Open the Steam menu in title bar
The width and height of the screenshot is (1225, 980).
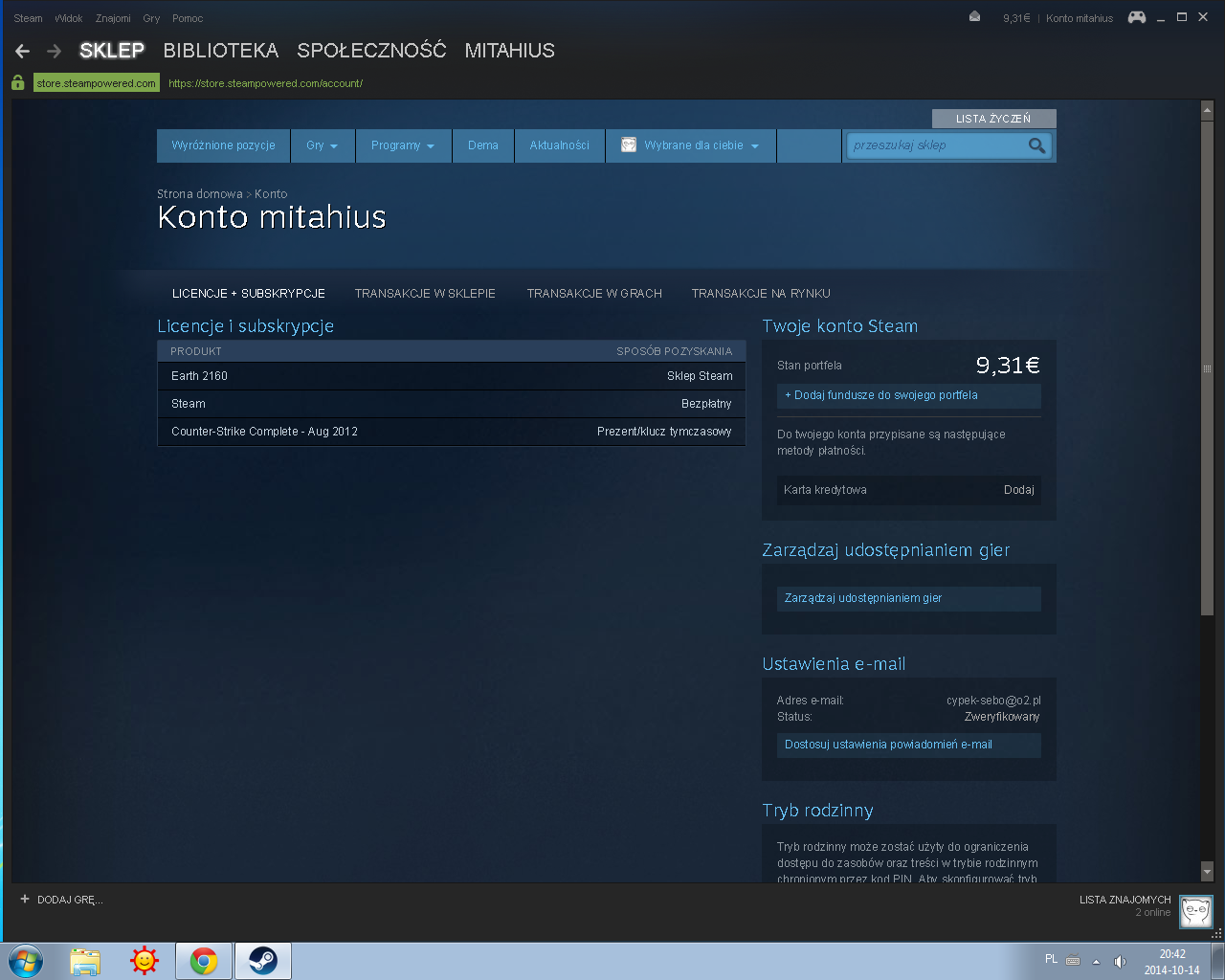click(x=28, y=18)
